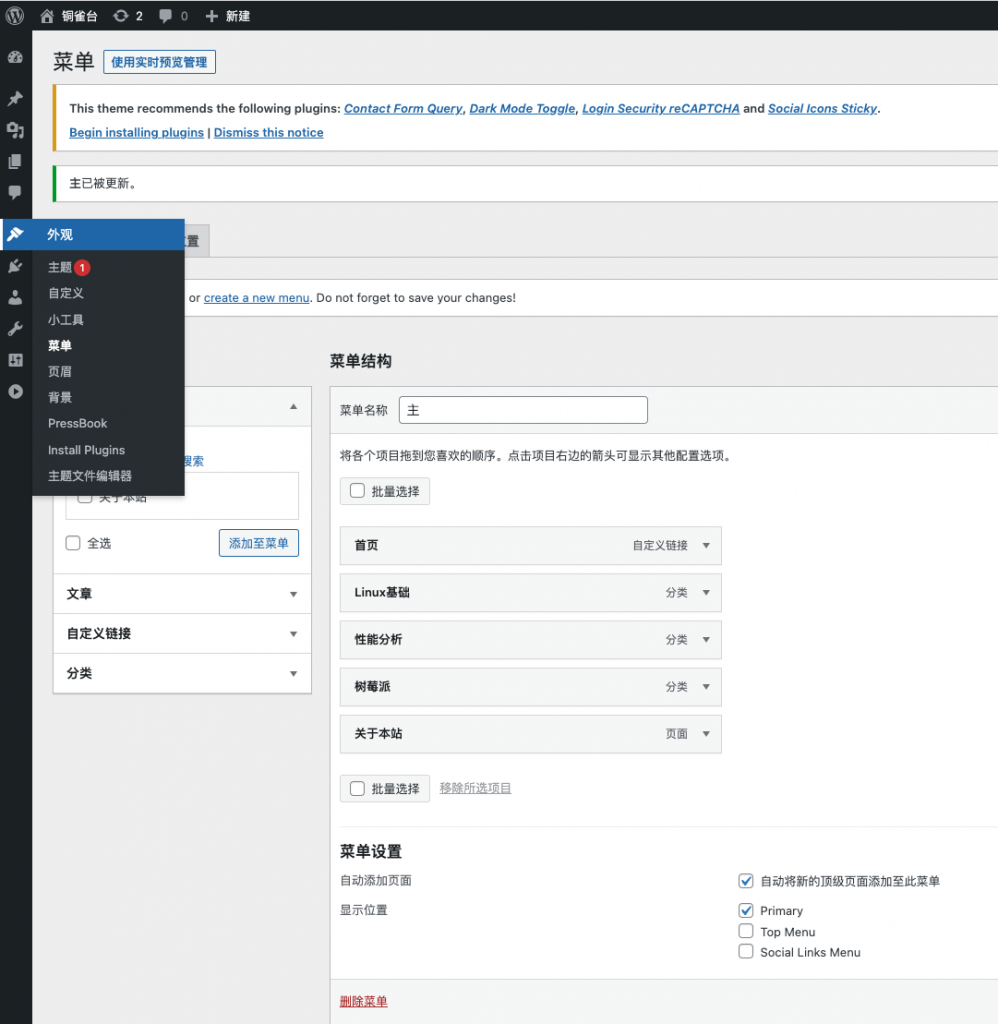Open updates icon showing 2
998x1024 pixels.
click(121, 16)
